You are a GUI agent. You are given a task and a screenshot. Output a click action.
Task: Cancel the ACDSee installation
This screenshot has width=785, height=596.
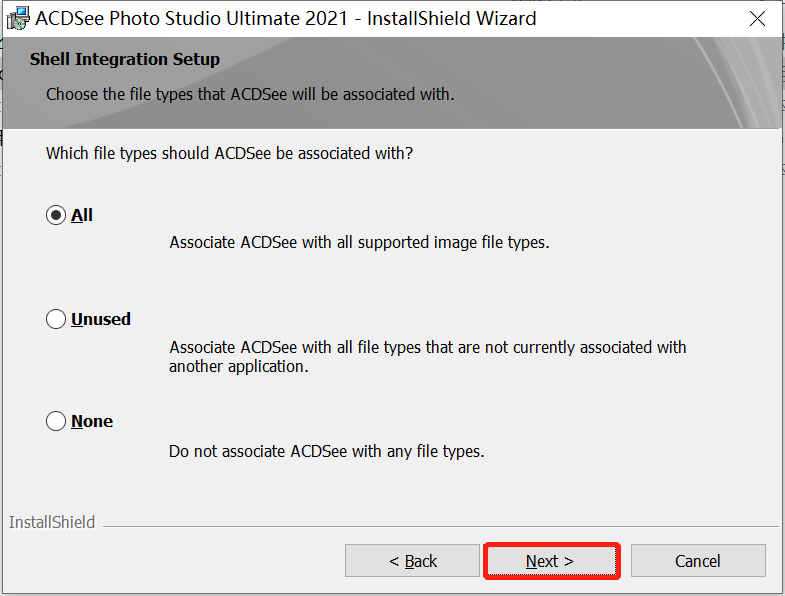[698, 561]
